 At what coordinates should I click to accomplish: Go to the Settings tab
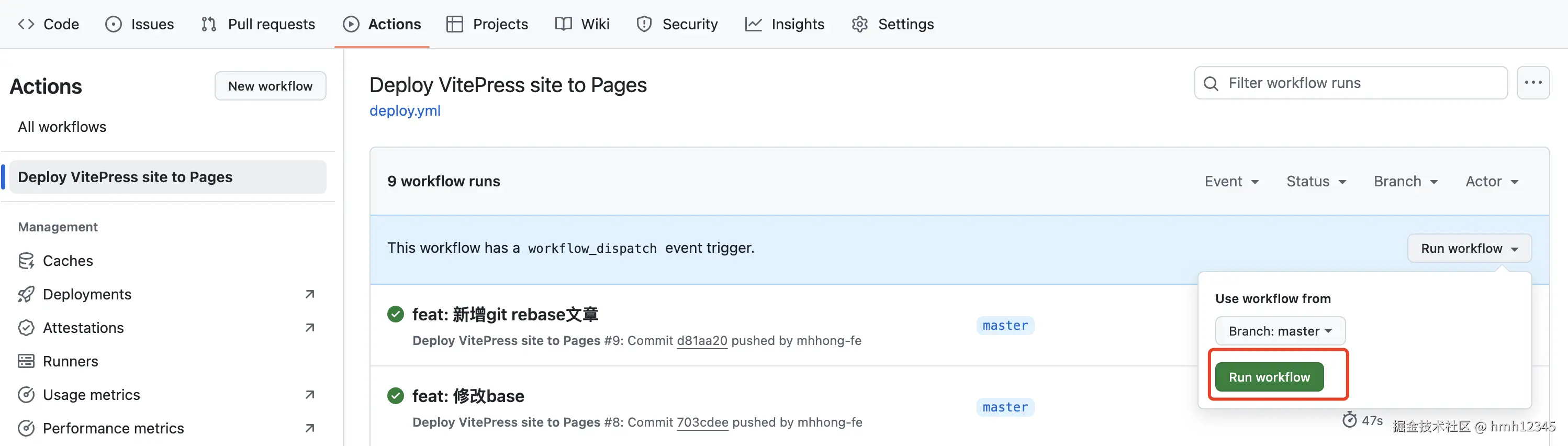(893, 24)
